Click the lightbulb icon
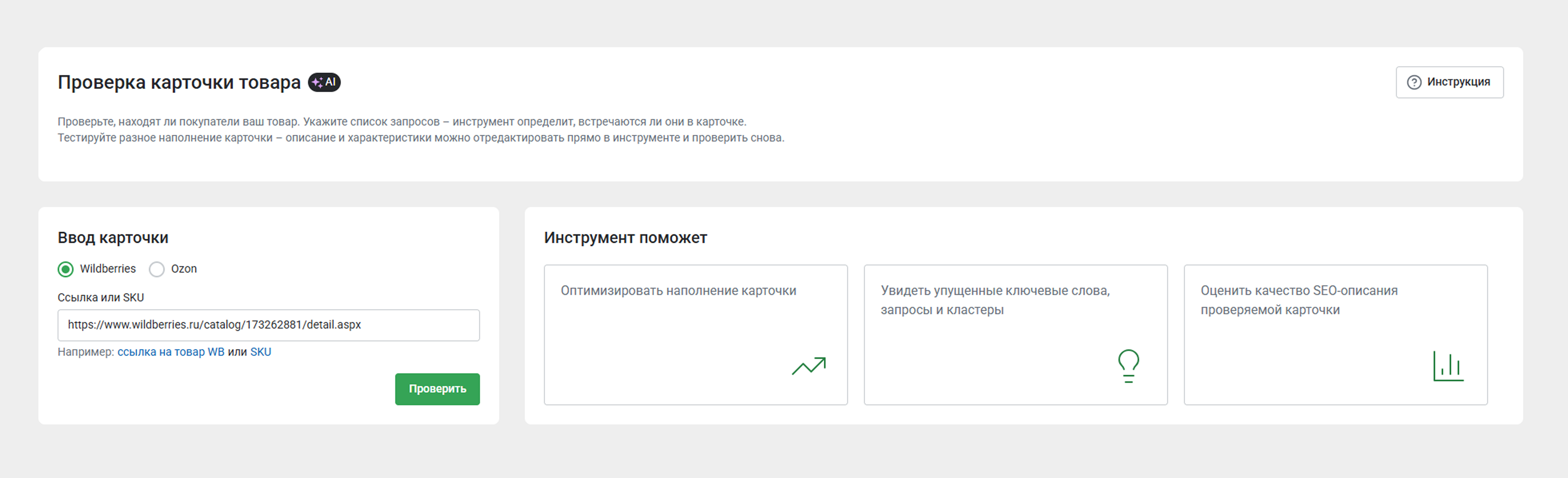The height and width of the screenshot is (478, 1568). (1128, 366)
